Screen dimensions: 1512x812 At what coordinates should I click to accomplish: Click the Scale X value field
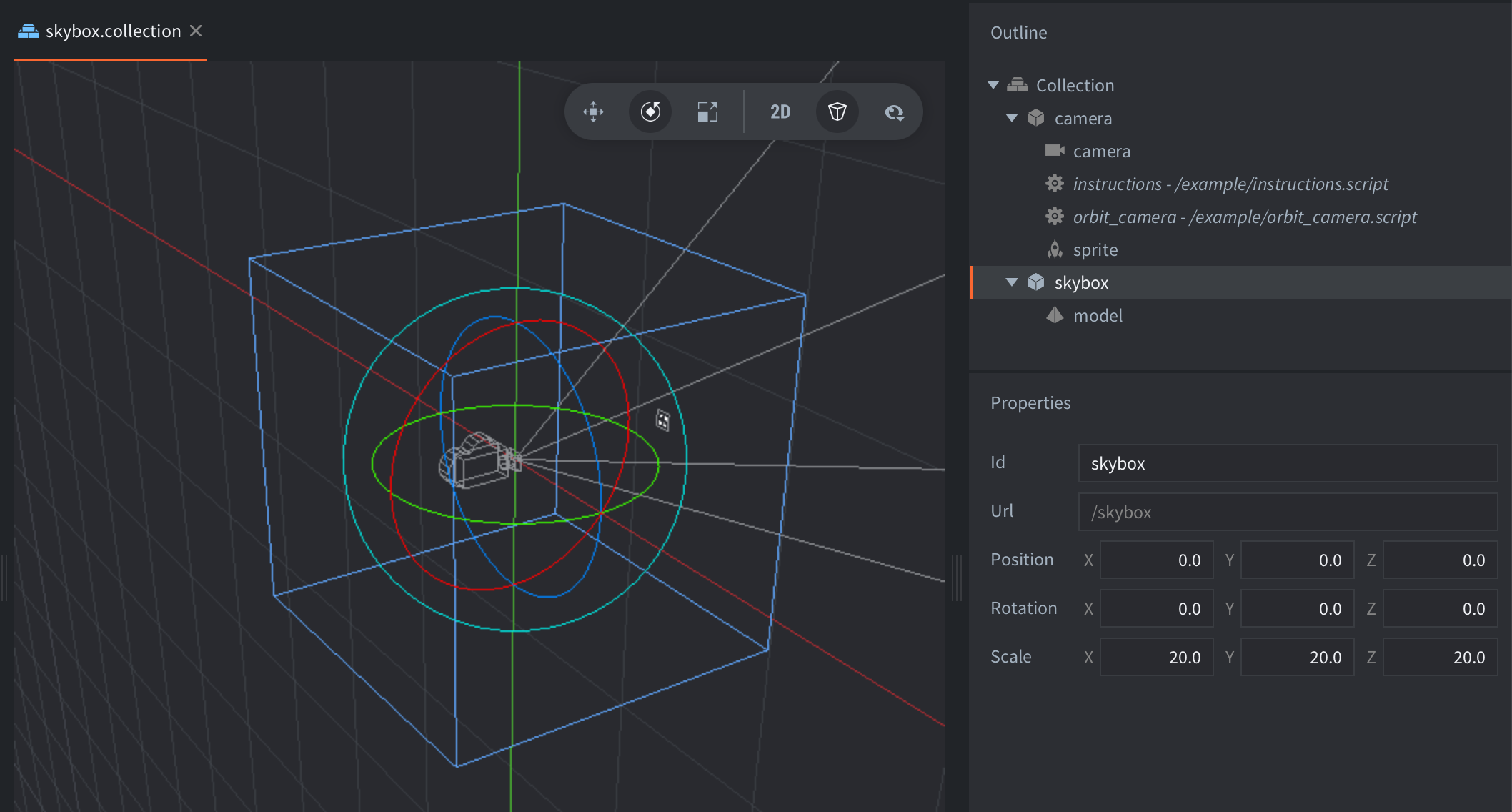(x=1156, y=657)
